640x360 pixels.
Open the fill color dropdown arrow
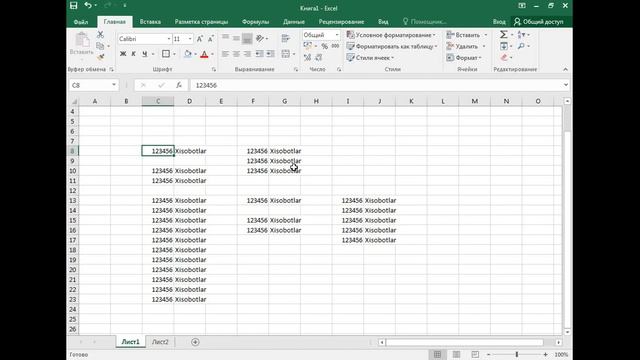coord(195,54)
